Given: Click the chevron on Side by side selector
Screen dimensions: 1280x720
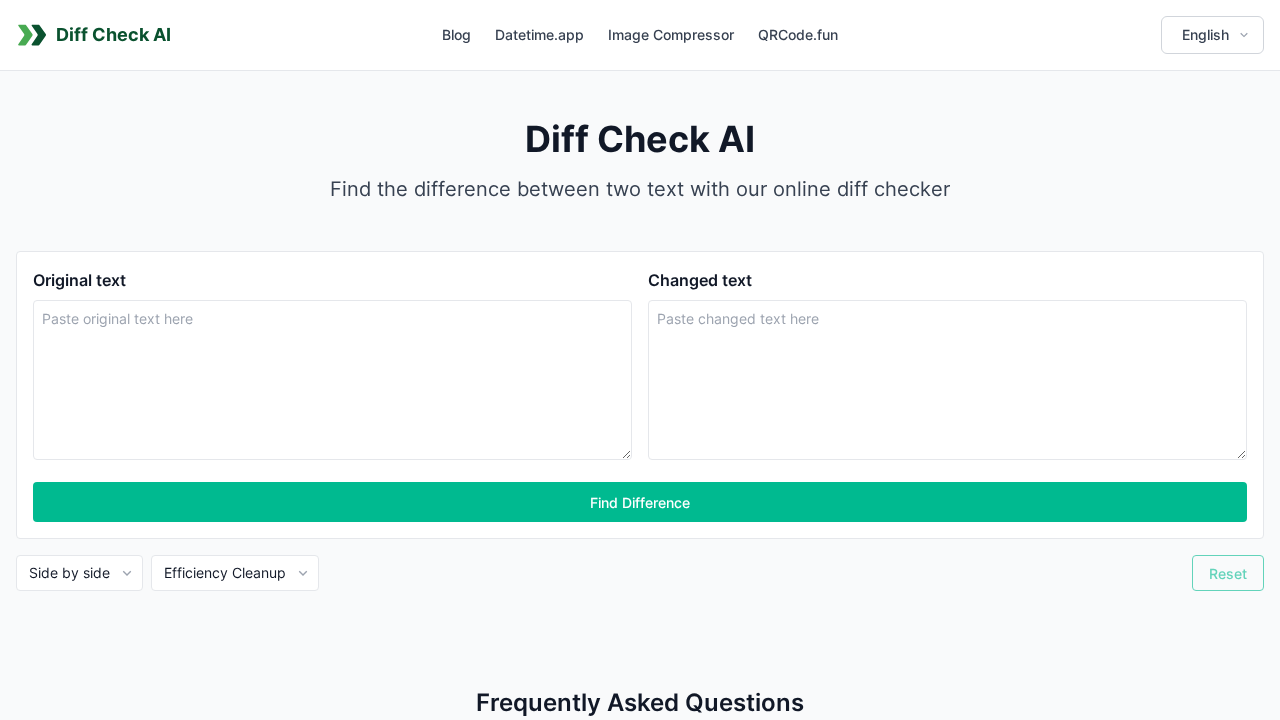Looking at the screenshot, I should 127,573.
